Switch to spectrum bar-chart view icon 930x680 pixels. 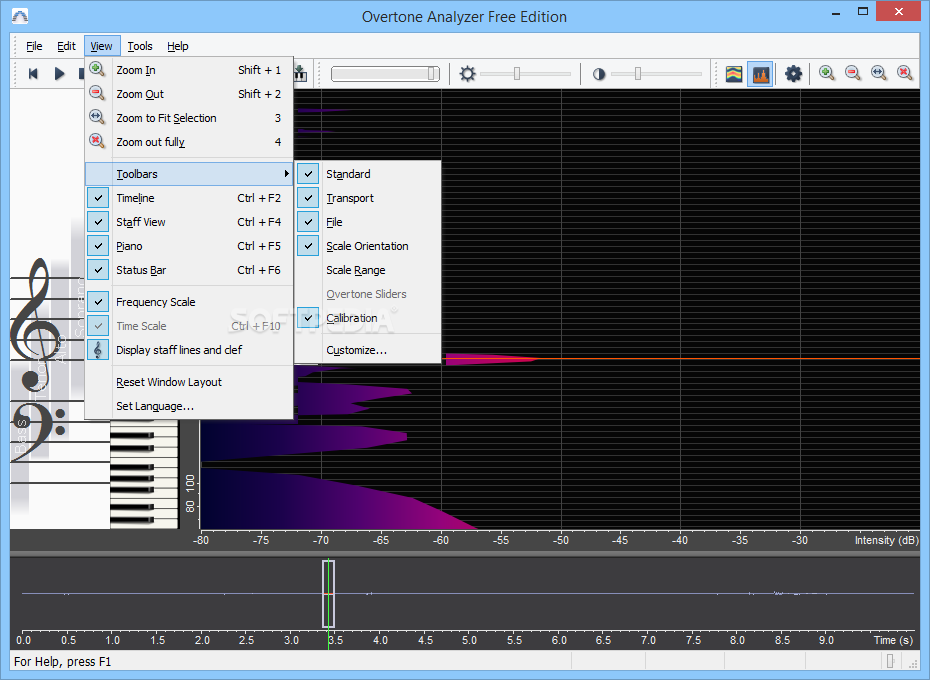point(760,74)
